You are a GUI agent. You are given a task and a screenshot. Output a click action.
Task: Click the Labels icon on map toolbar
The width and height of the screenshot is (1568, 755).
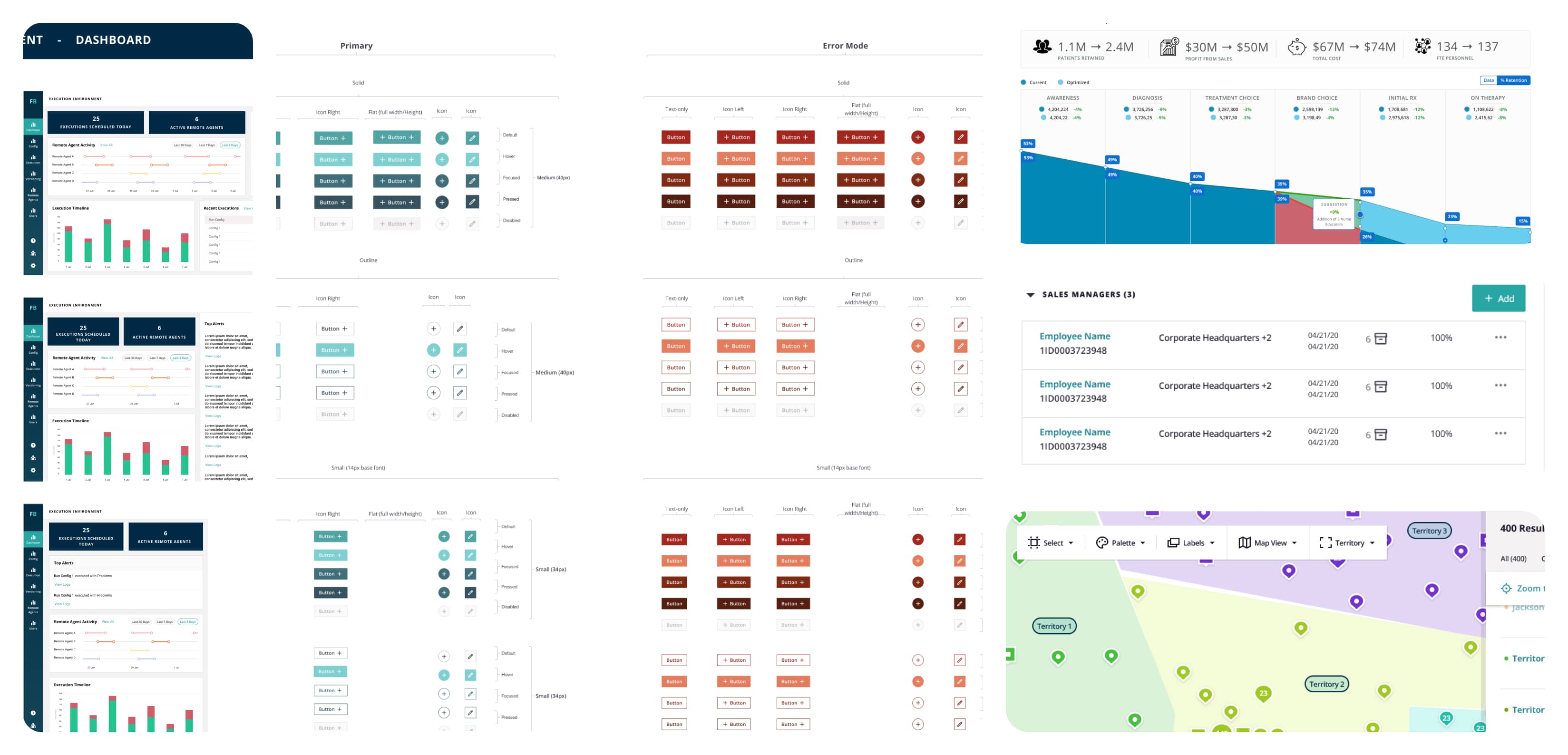[1173, 542]
